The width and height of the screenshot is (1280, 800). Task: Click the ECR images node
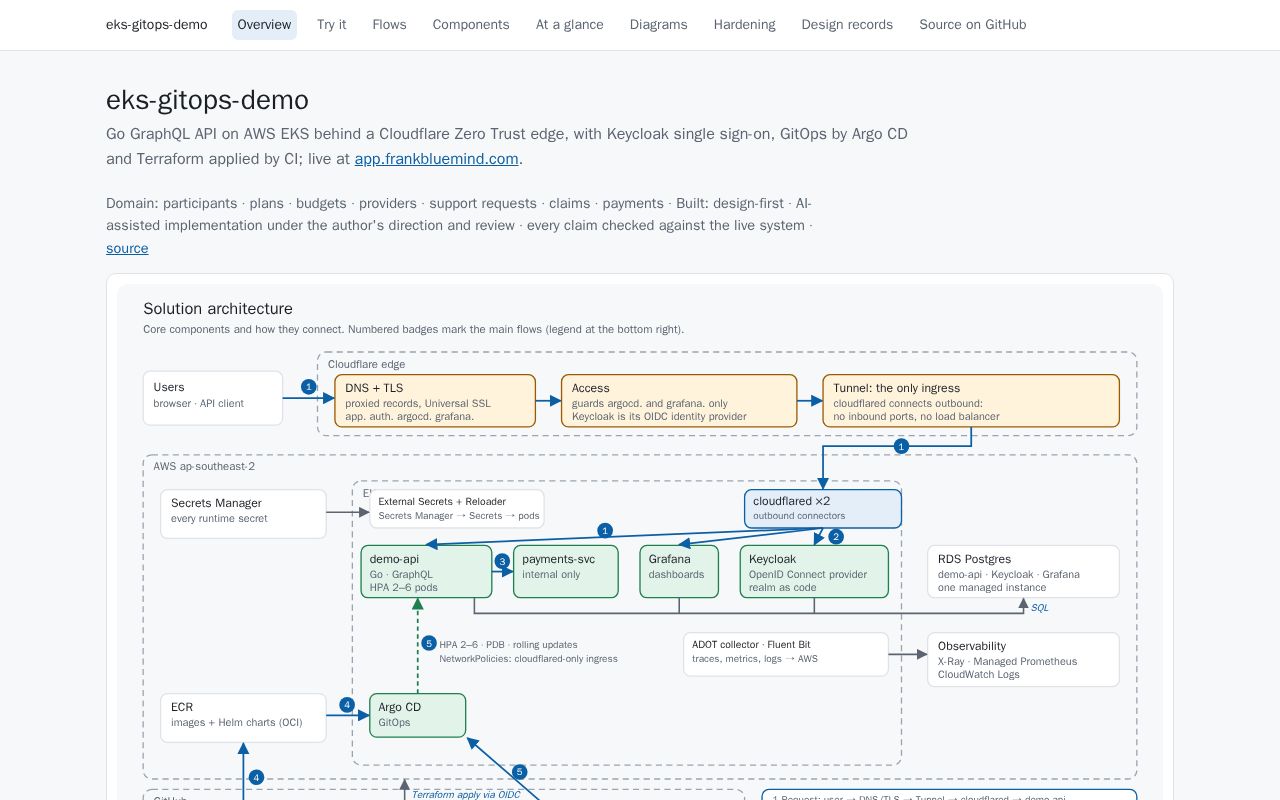pos(243,718)
